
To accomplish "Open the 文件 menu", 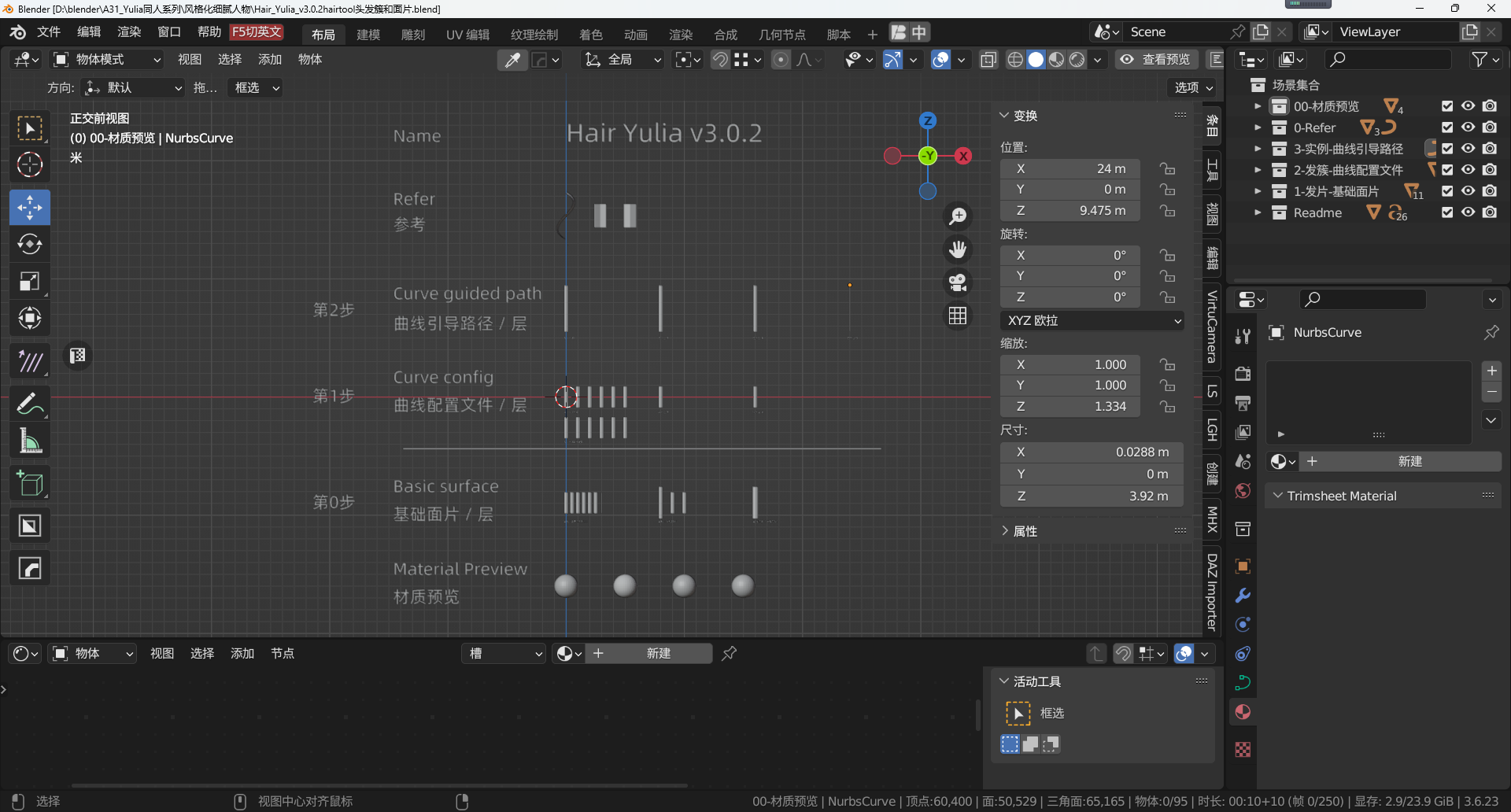I will [x=49, y=32].
